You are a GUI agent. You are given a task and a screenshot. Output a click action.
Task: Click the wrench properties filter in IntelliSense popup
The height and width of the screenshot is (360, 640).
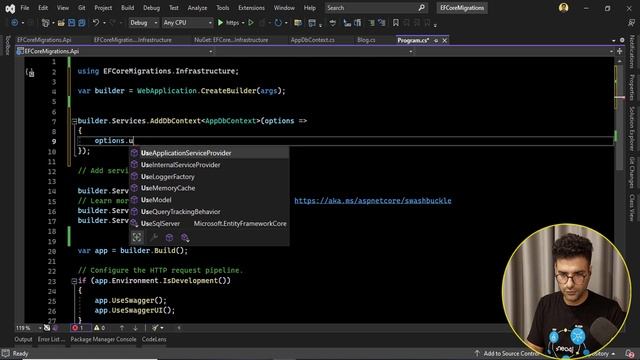[x=154, y=237]
